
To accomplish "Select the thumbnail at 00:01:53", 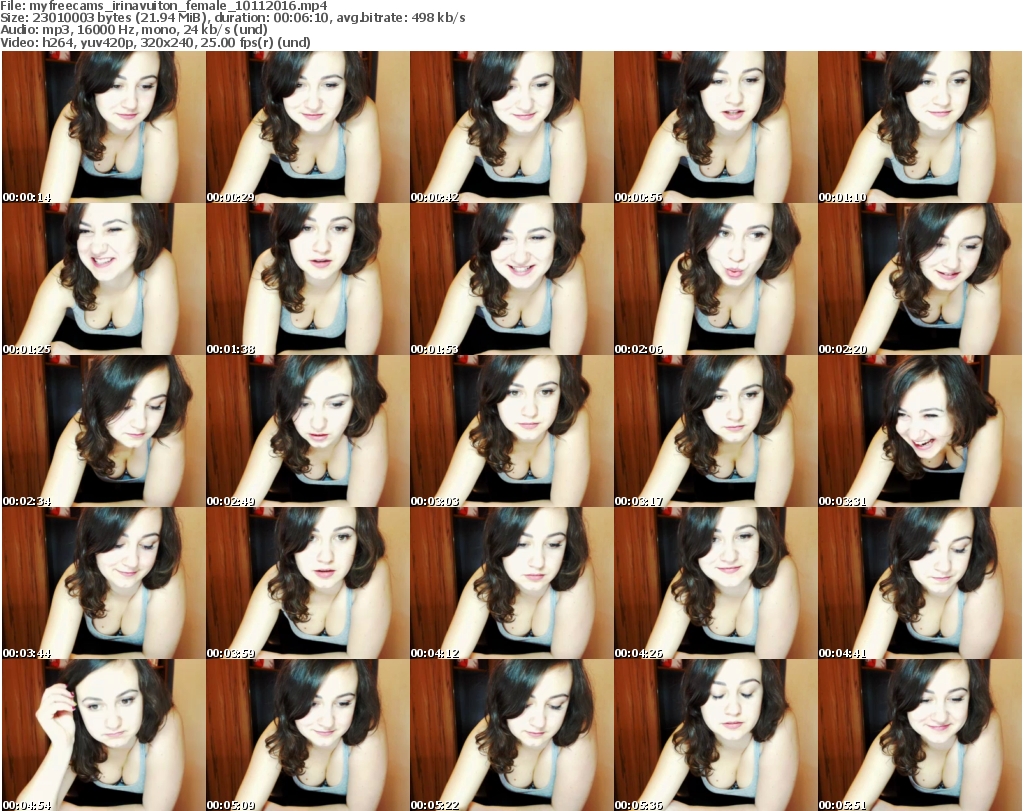I will (511, 279).
